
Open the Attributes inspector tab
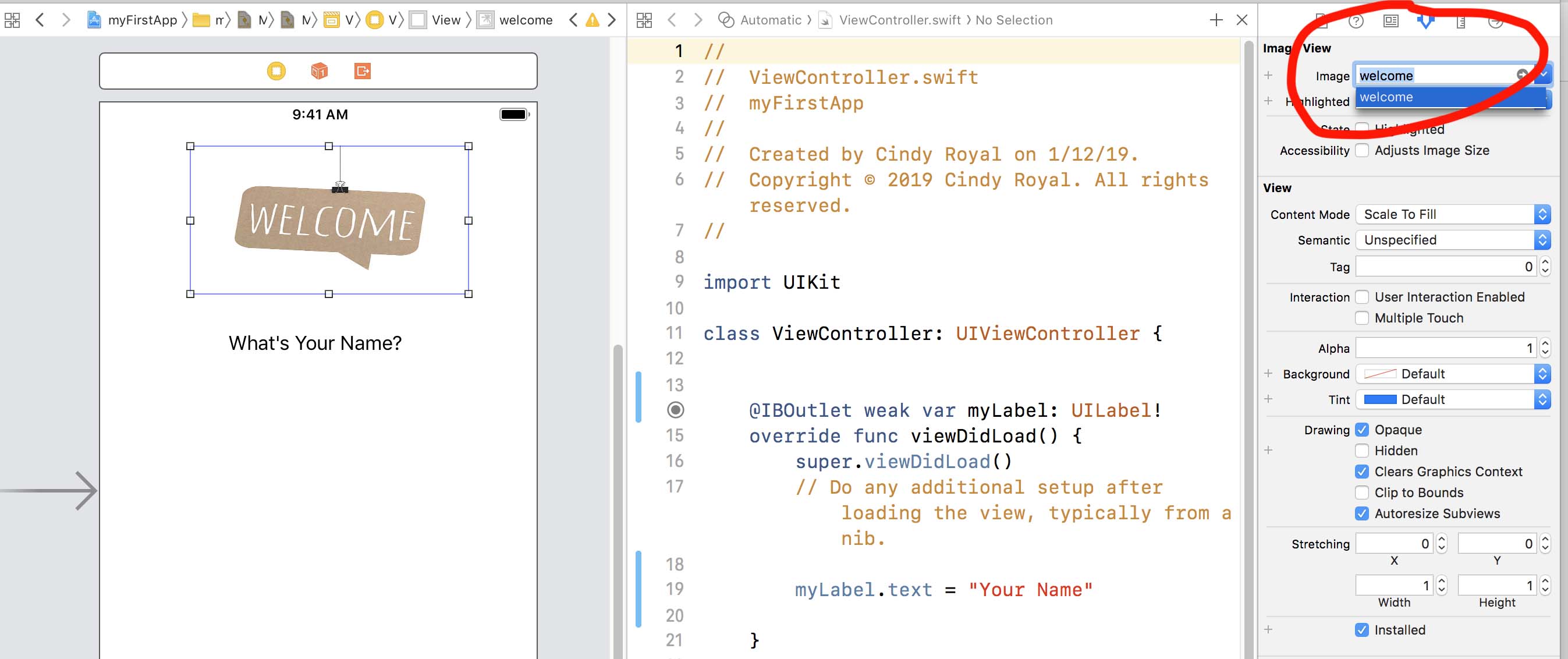pyautogui.click(x=1425, y=22)
